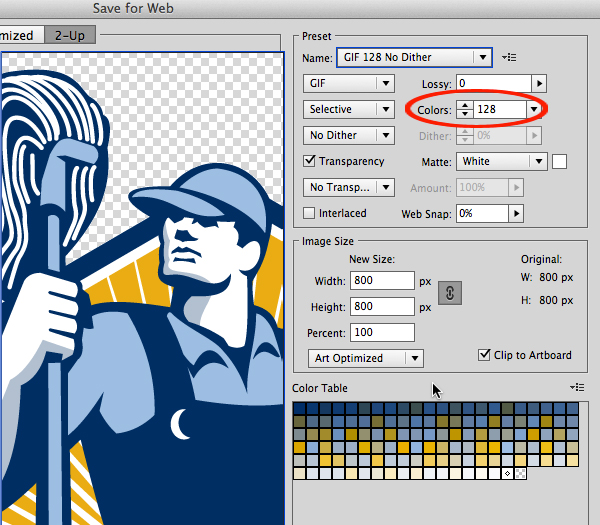Click the 'Color Table' heading text

tap(320, 388)
